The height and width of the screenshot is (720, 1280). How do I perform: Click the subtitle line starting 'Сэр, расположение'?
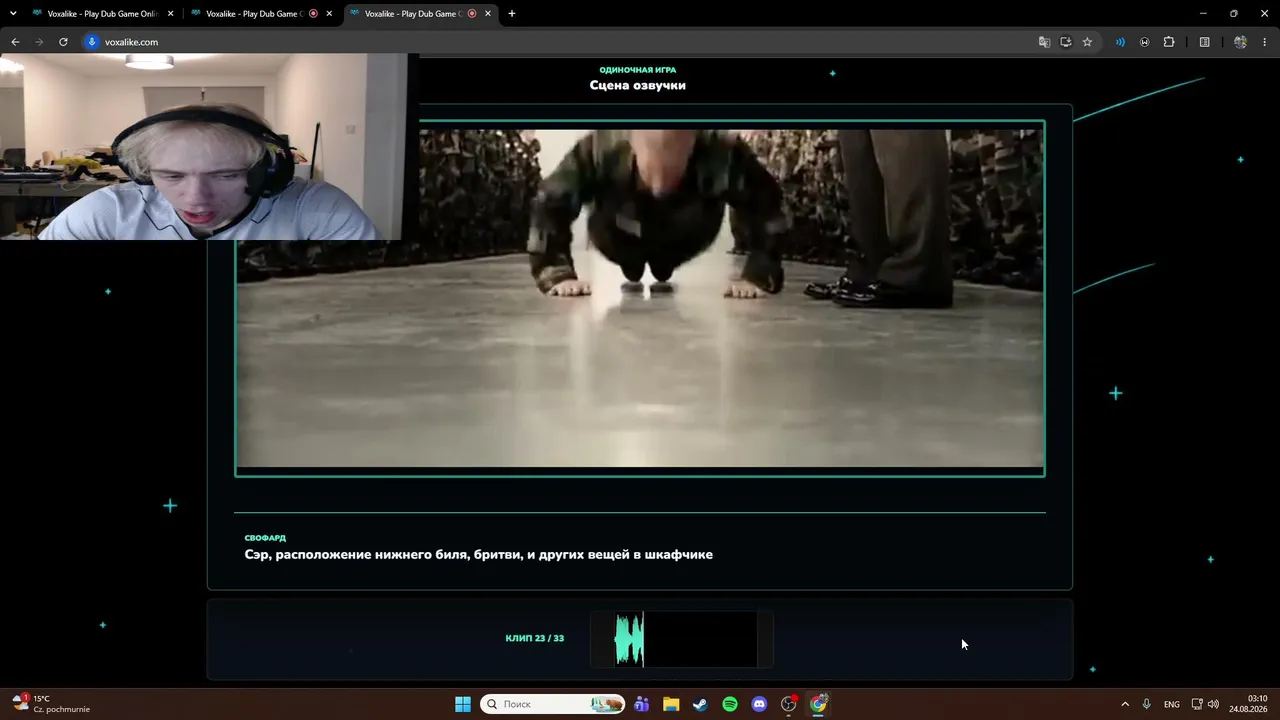tap(479, 555)
